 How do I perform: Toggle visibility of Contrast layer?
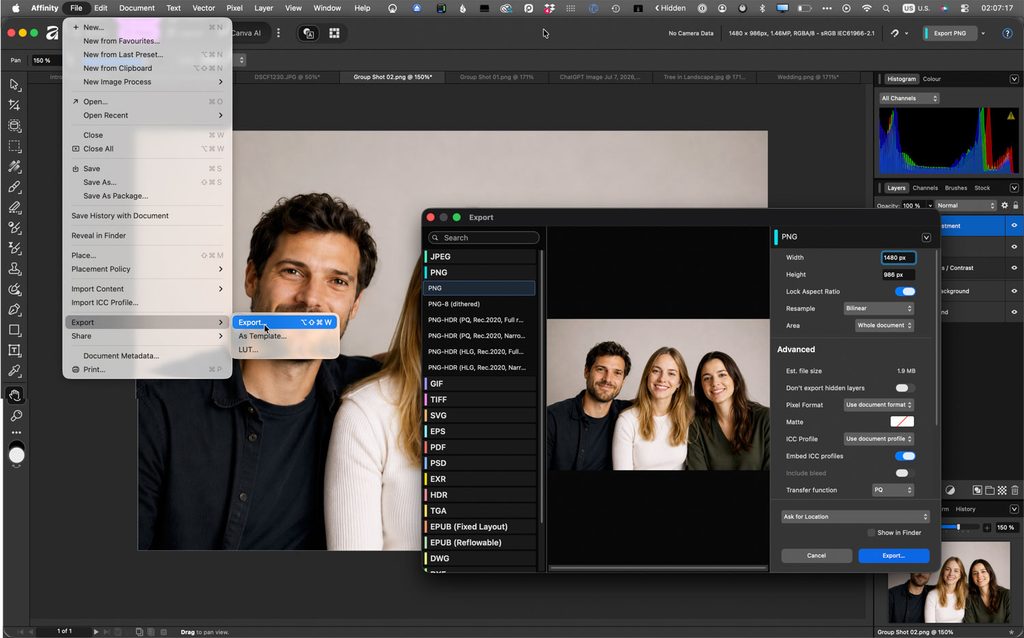[x=1014, y=268]
